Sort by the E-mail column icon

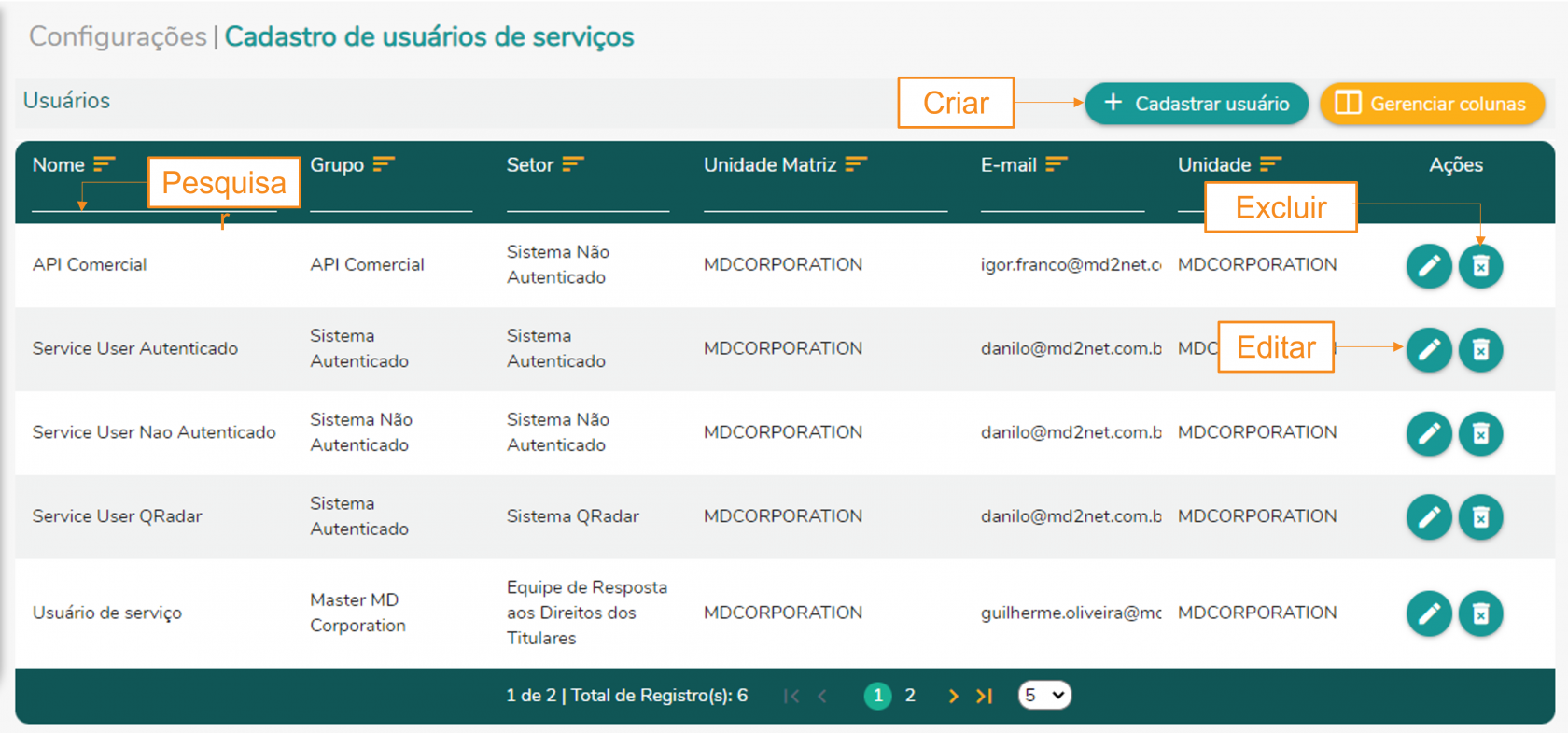tap(1057, 164)
